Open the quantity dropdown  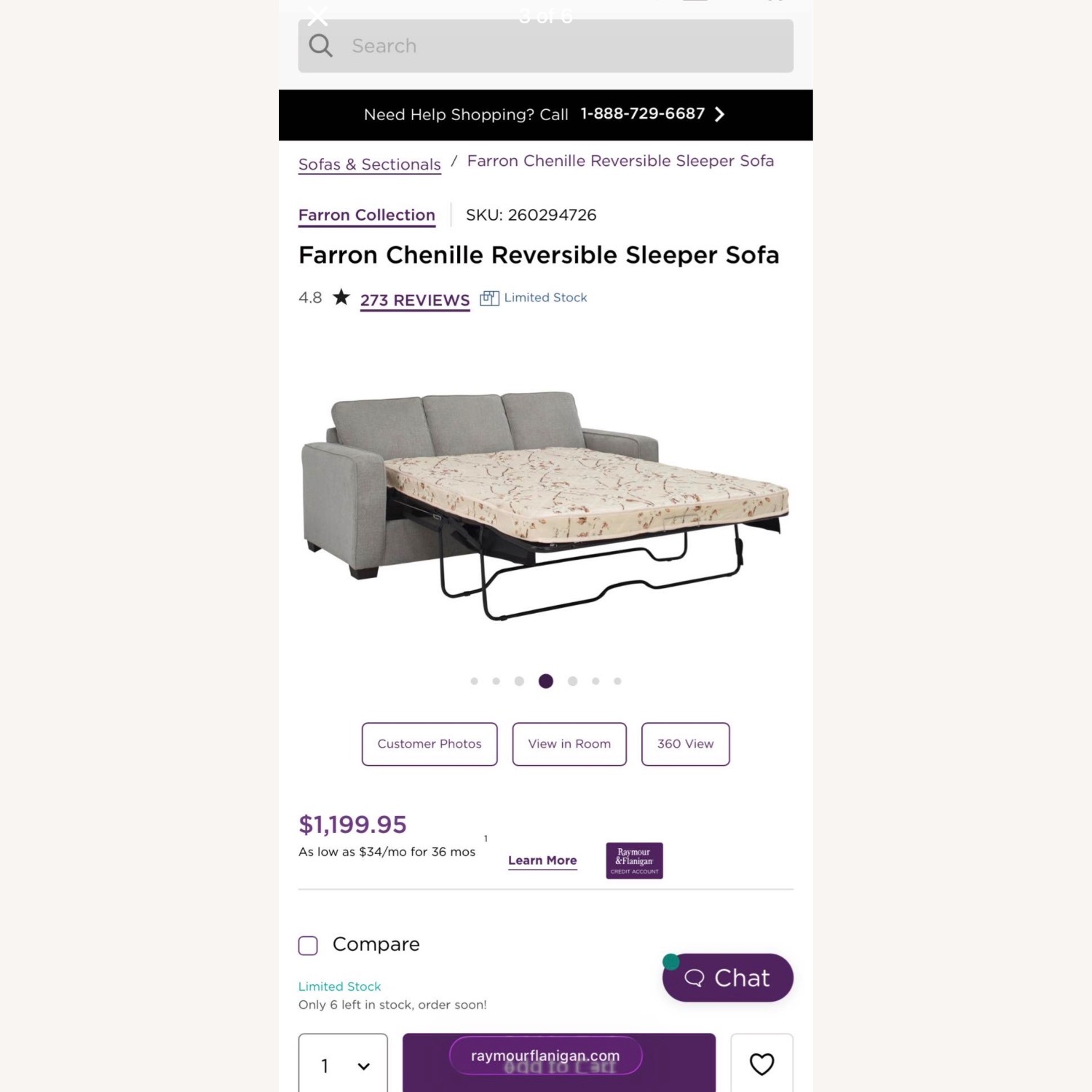342,1064
